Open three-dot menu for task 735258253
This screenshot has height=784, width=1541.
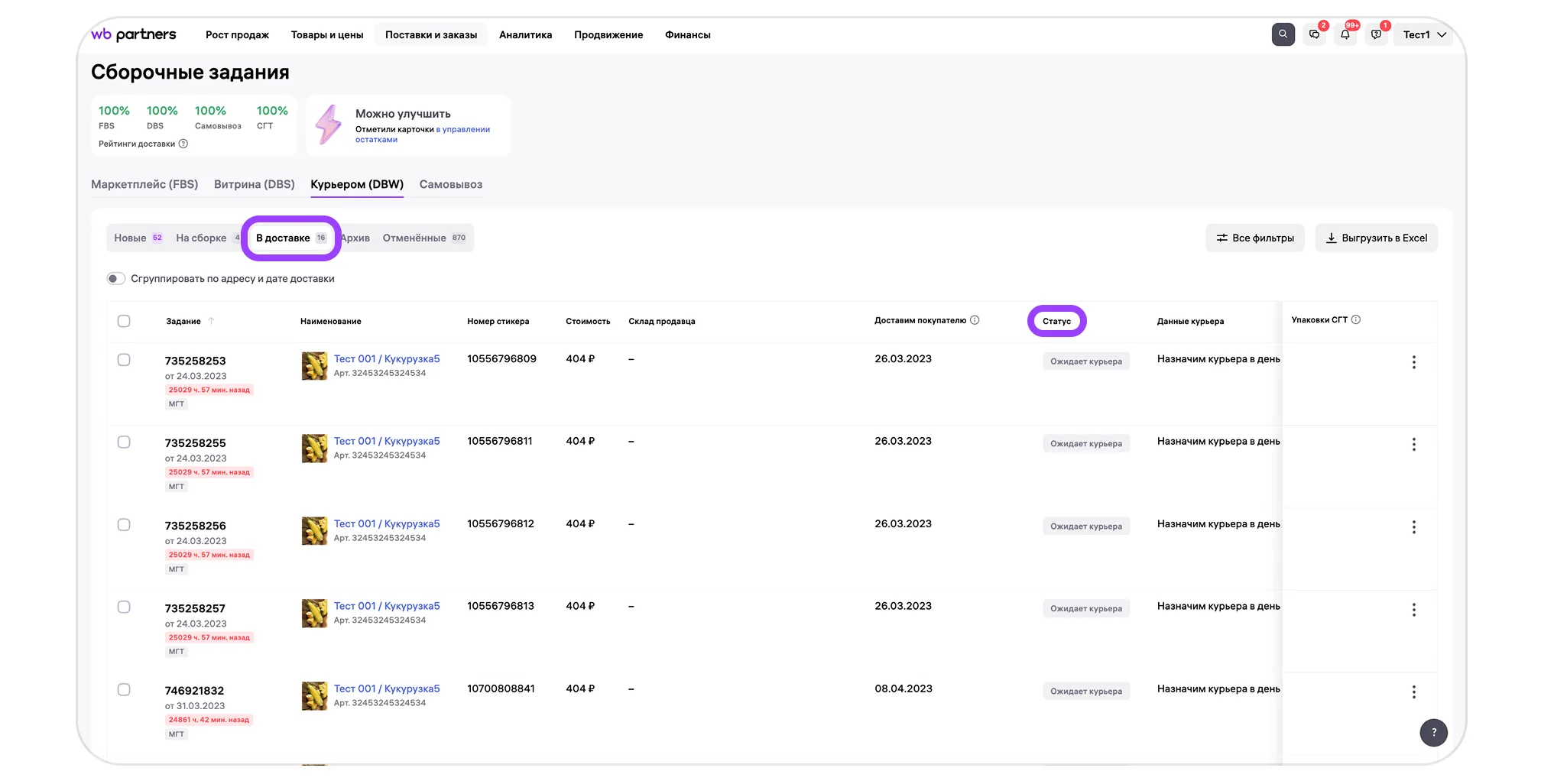point(1413,362)
